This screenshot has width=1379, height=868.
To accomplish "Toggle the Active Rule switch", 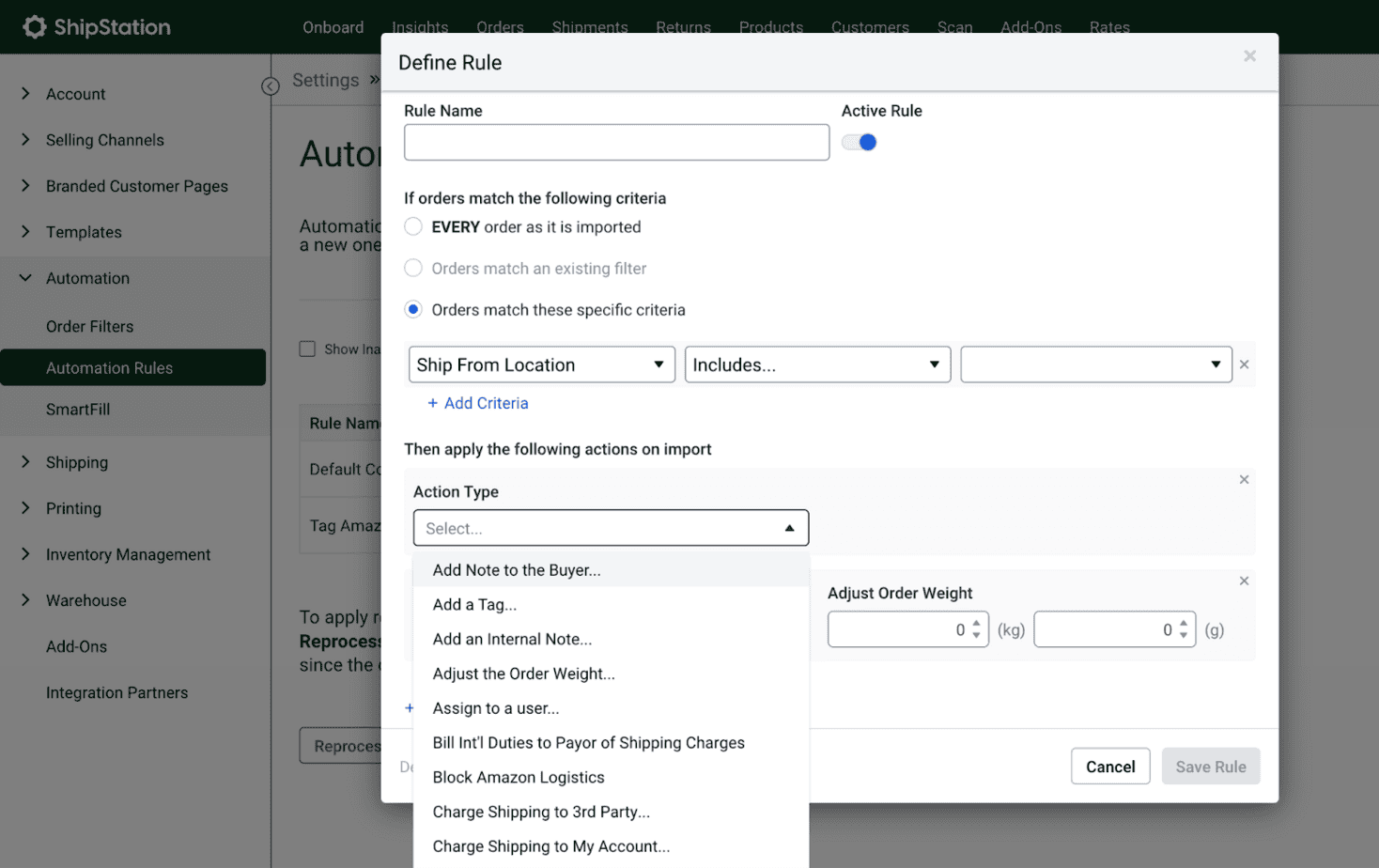I will point(860,143).
